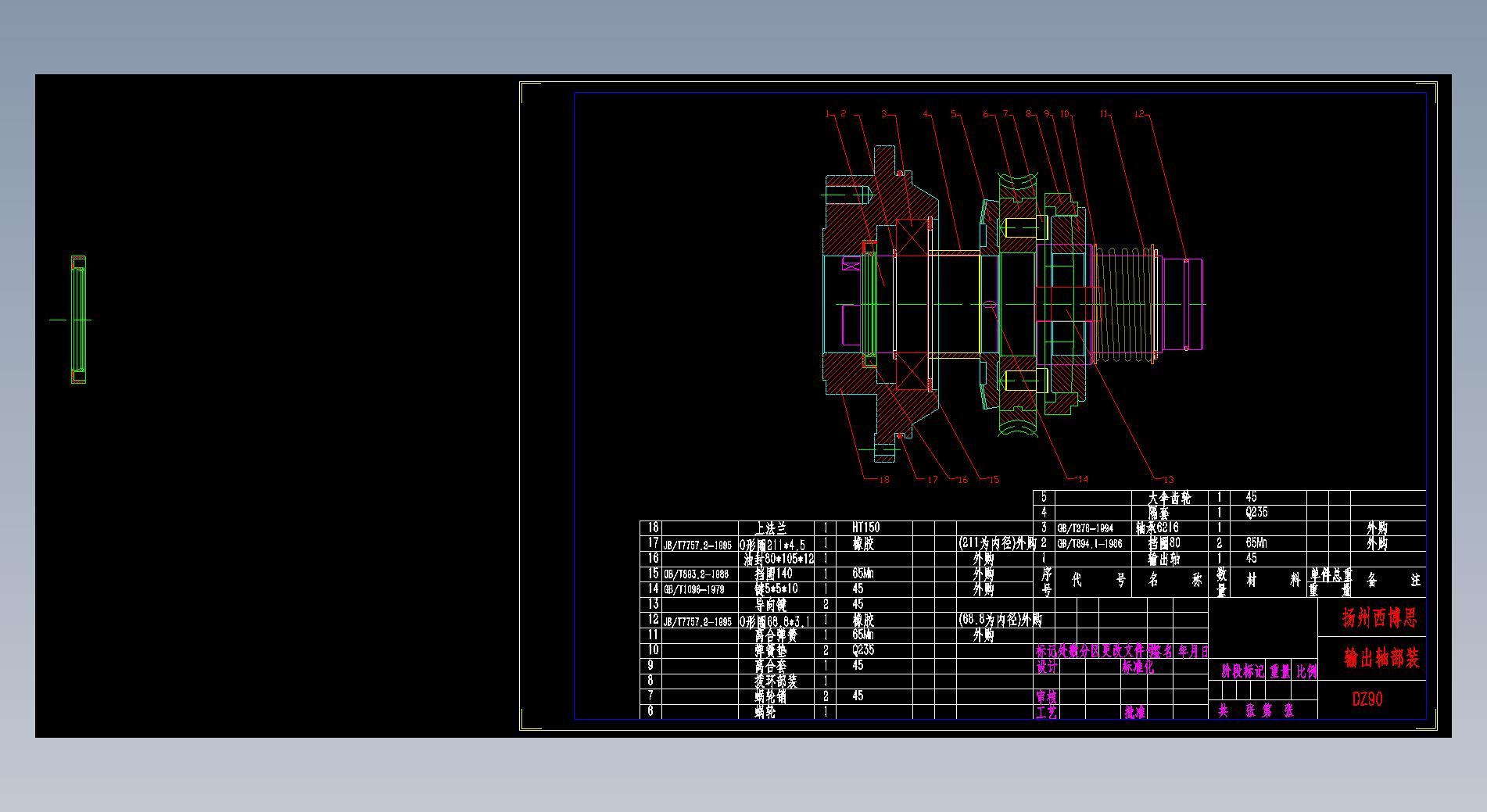Click part name 蜗轮 in row 6

tap(765, 712)
